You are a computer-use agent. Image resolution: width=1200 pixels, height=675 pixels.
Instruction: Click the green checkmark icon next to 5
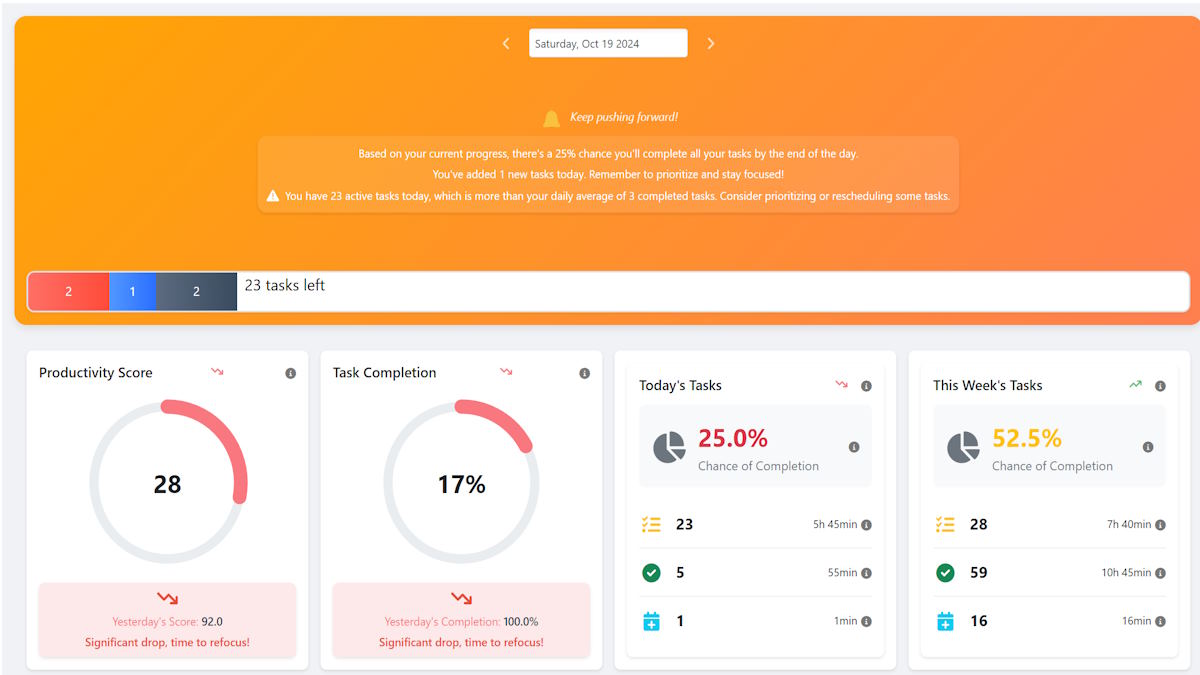(651, 572)
